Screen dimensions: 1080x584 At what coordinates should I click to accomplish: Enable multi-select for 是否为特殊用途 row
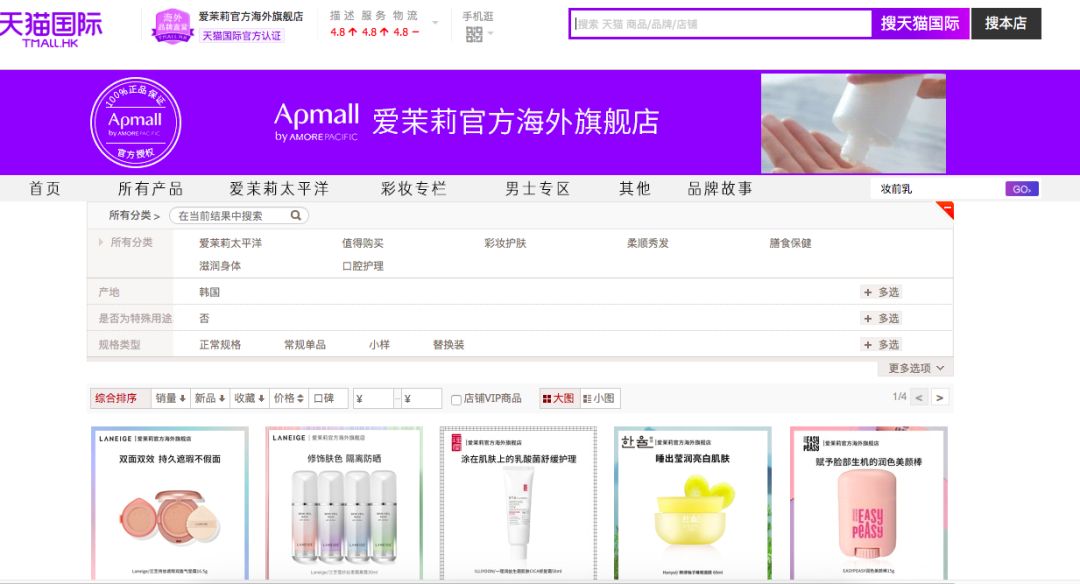(882, 318)
